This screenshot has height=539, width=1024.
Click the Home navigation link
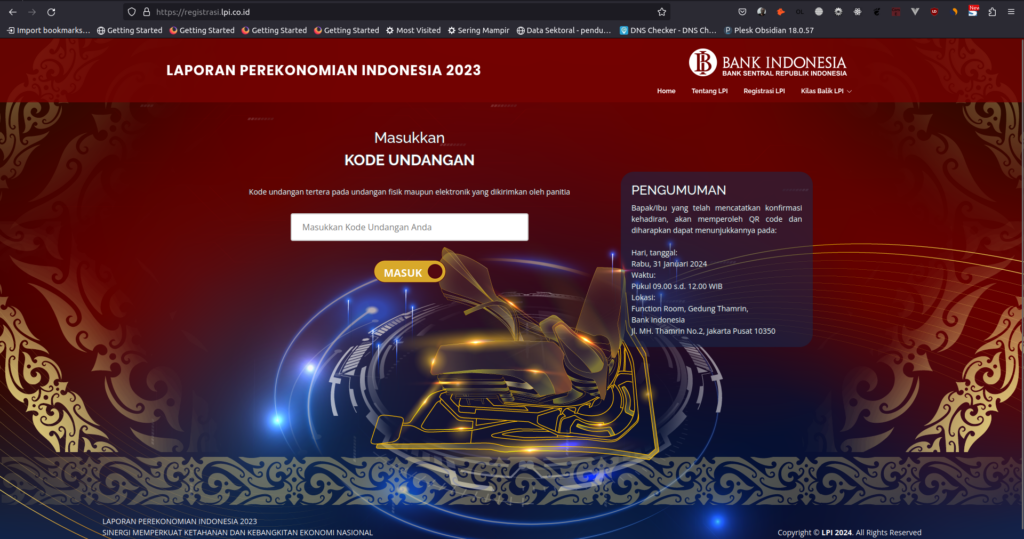666,91
